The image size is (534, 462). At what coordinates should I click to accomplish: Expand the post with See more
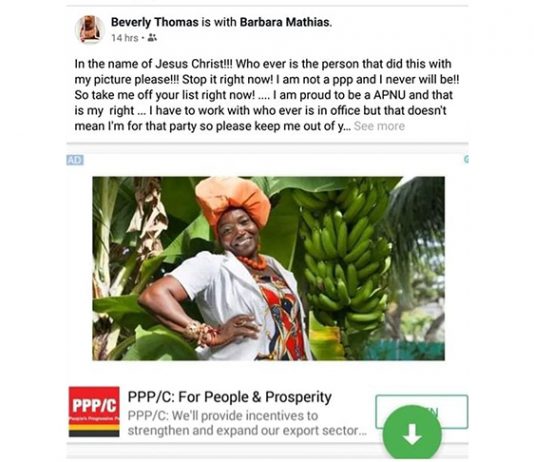click(x=379, y=126)
